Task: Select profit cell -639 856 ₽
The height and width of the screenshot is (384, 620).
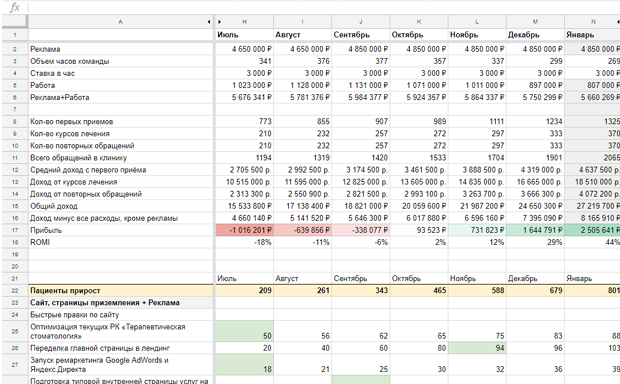Action: point(302,230)
